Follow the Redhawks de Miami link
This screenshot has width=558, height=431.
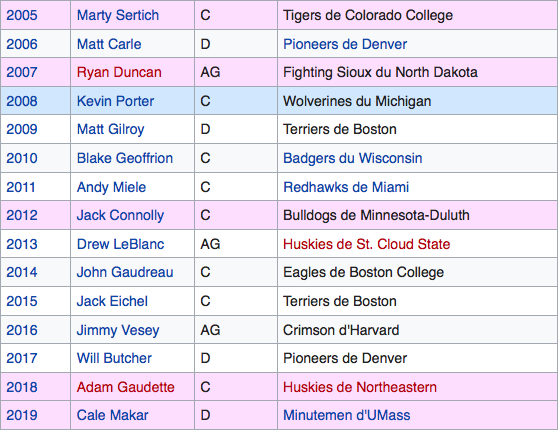coord(346,187)
